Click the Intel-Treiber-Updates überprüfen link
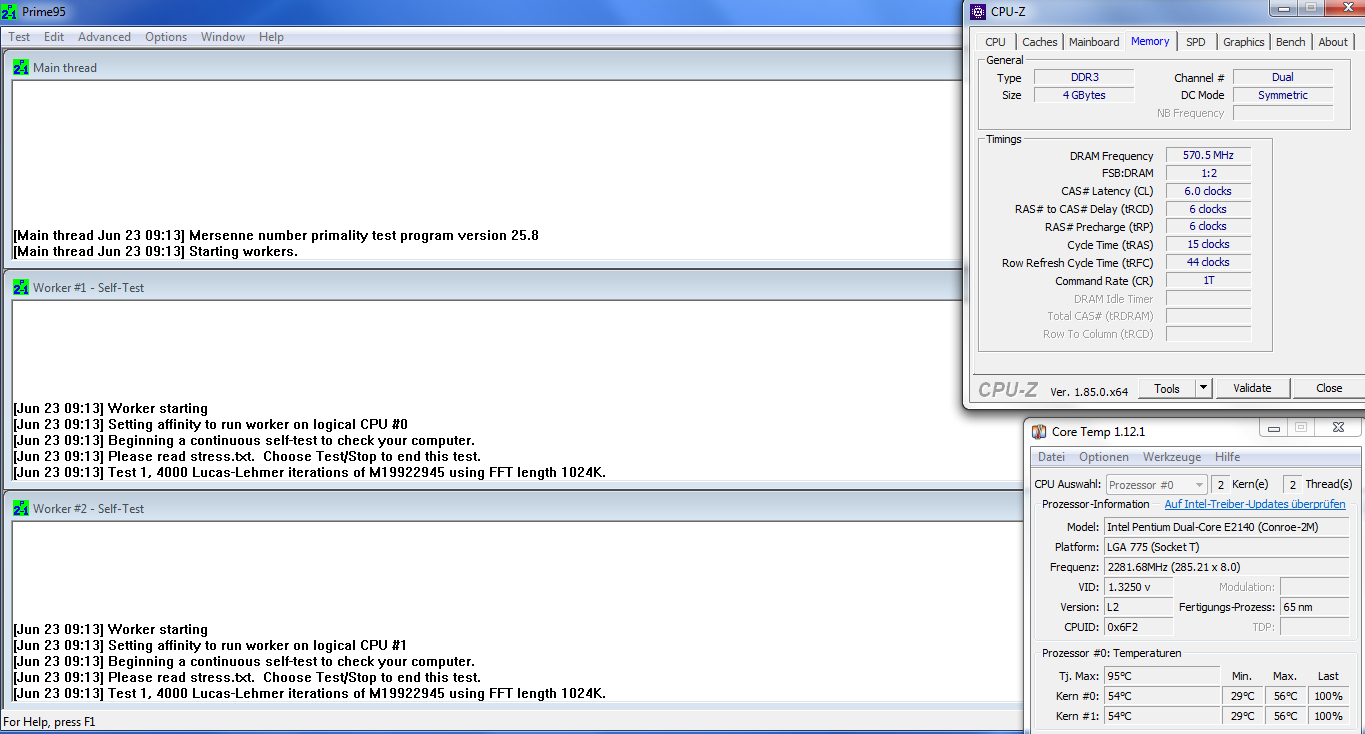The height and width of the screenshot is (734, 1365). pos(1255,504)
